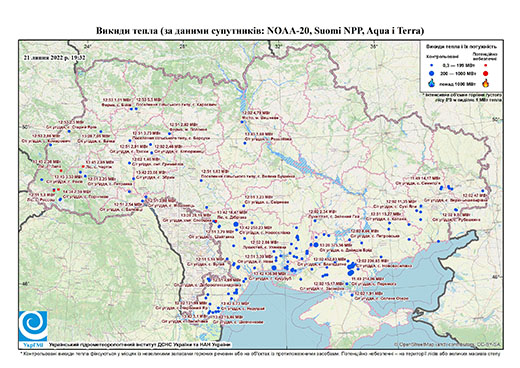Click the large blue marker beside 375.56 МВт
This screenshot has height=368, width=520.
(x=316, y=245)
